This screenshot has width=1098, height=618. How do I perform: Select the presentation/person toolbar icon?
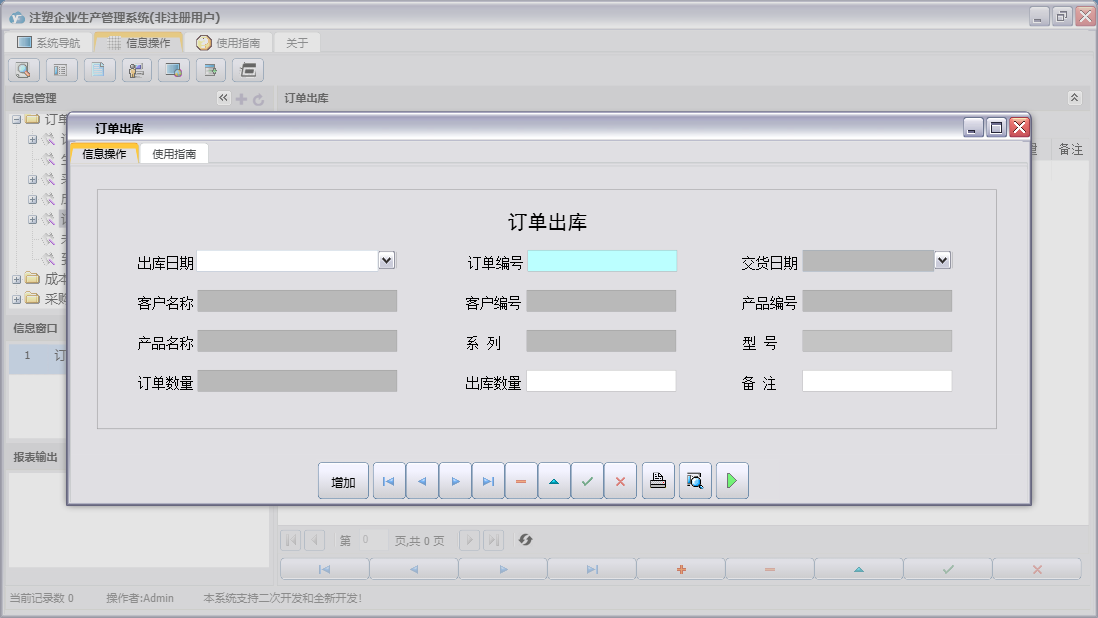136,70
